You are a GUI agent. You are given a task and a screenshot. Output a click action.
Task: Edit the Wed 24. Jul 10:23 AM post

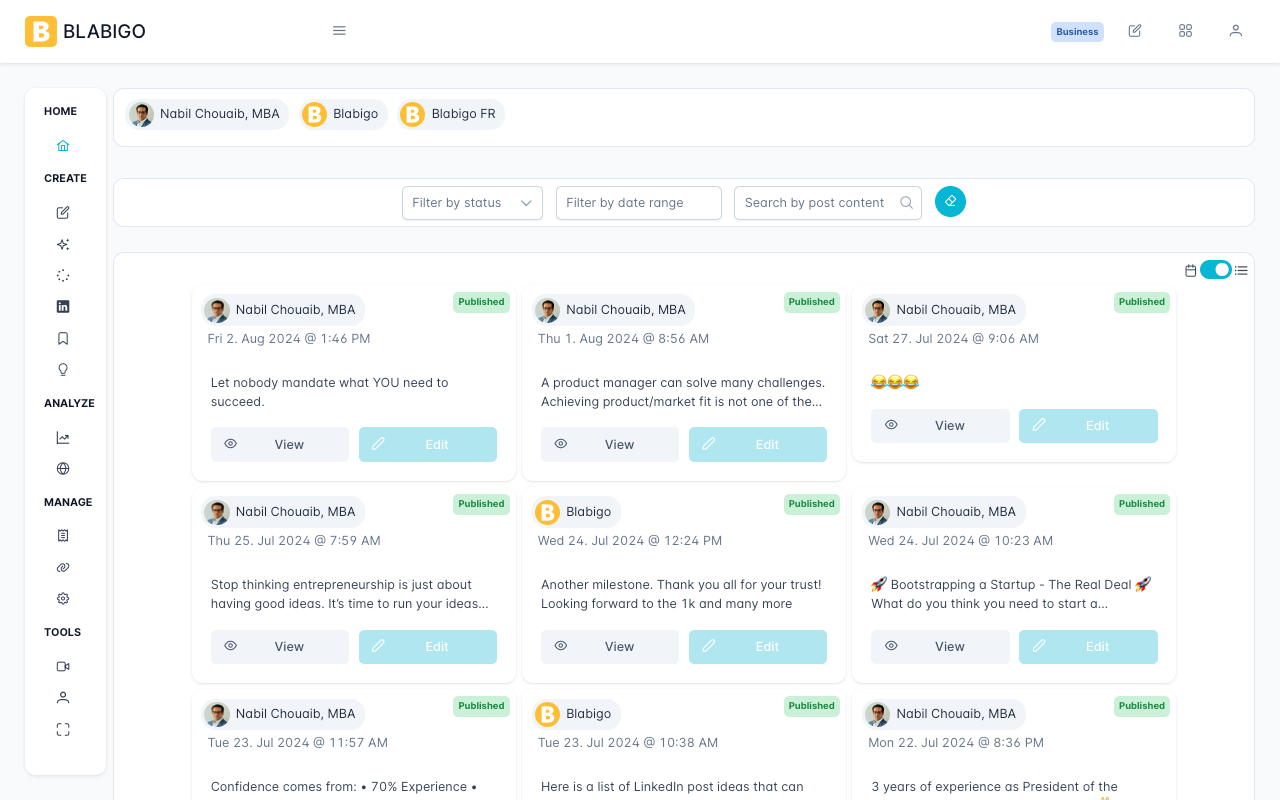[x=1088, y=647]
